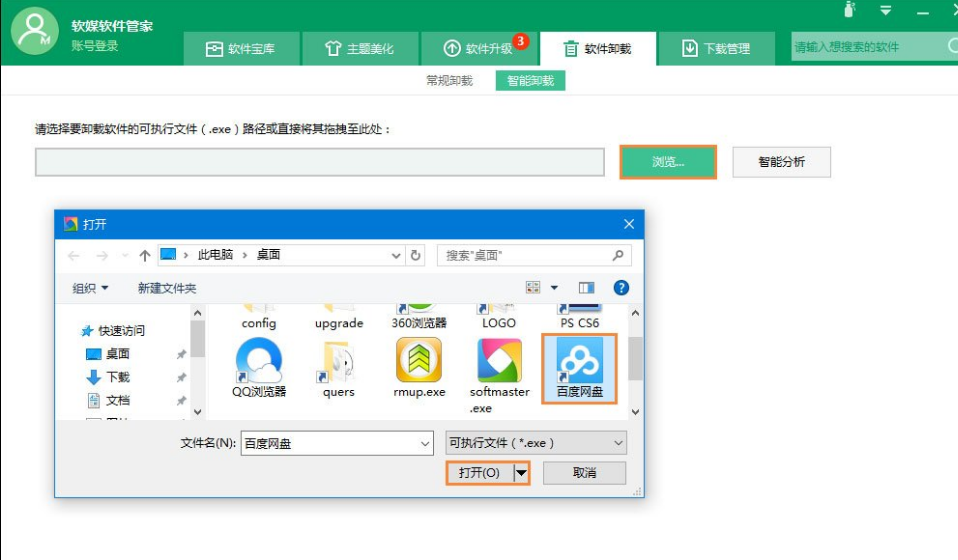Click the 智能分析 button
This screenshot has height=560, width=958.
781,162
